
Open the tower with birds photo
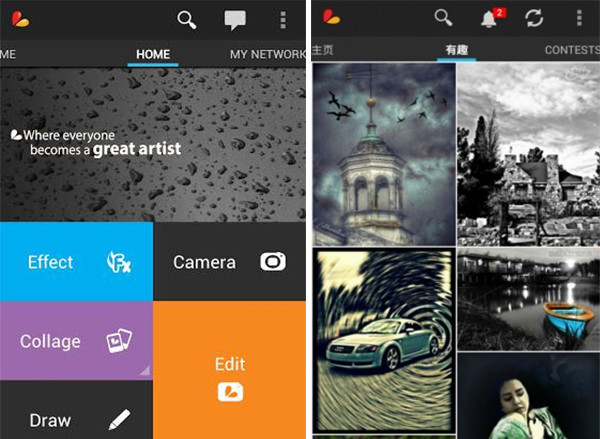point(384,153)
